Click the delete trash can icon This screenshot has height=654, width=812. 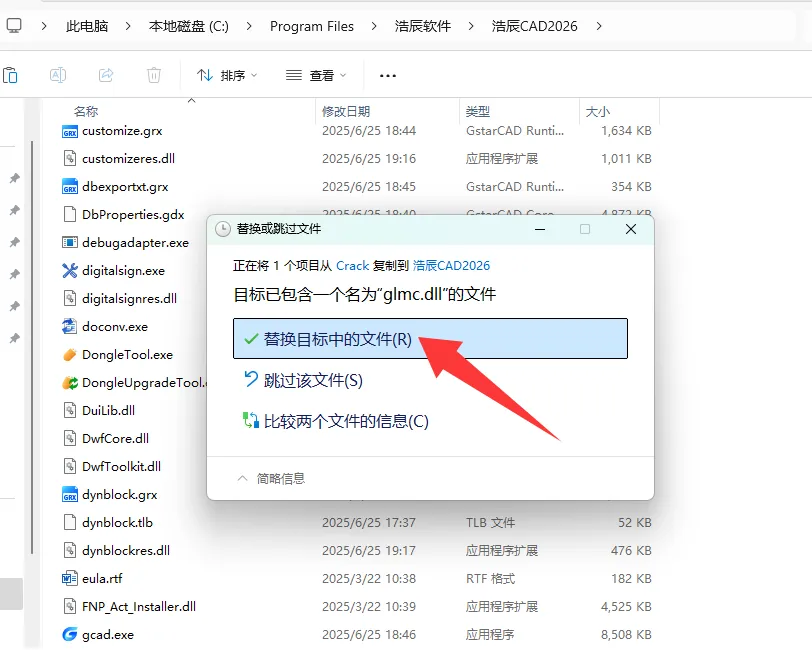(x=154, y=75)
